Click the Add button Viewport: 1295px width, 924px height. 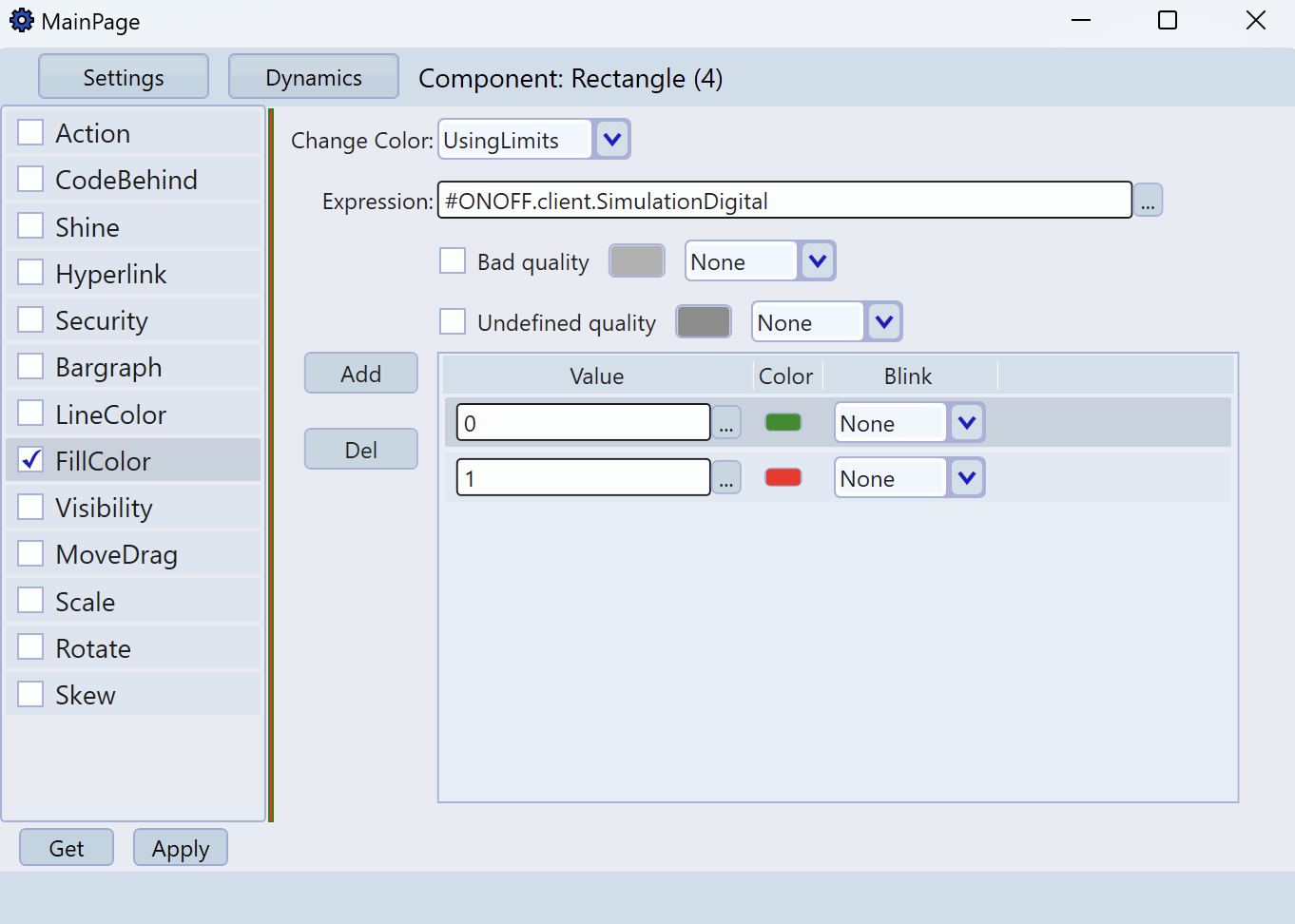click(x=361, y=374)
